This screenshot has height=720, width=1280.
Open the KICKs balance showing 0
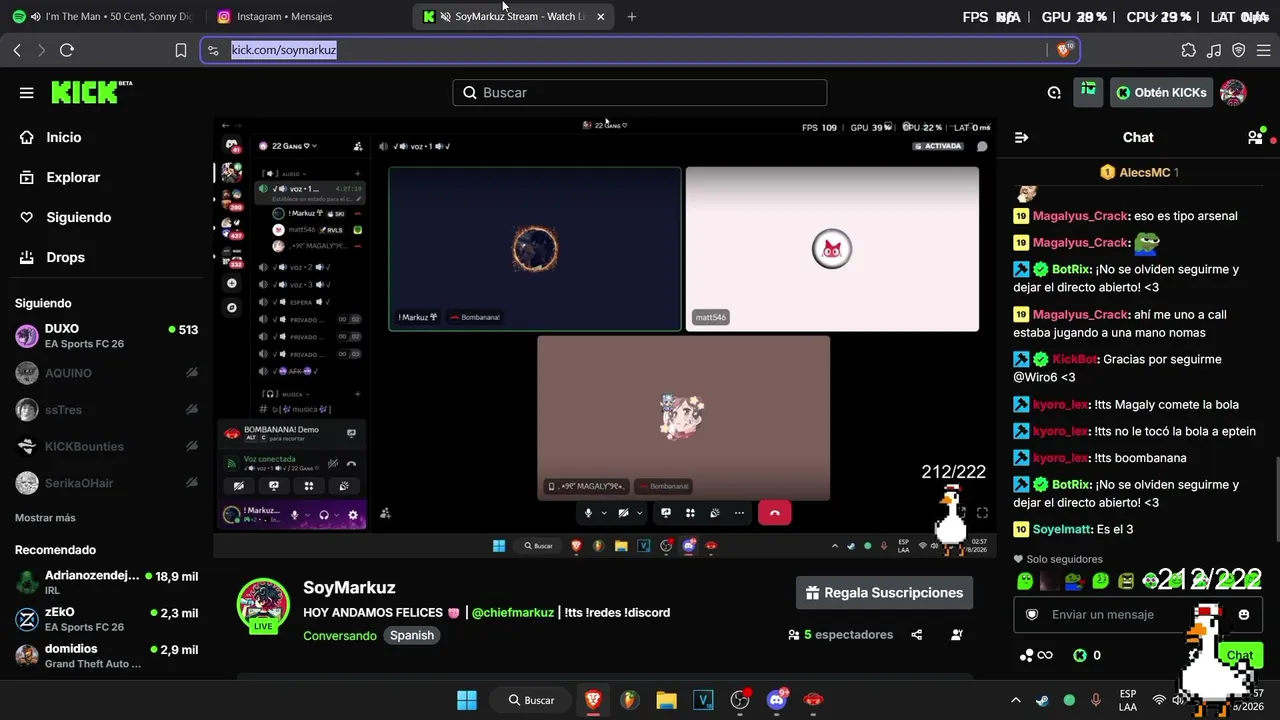pos(1087,655)
